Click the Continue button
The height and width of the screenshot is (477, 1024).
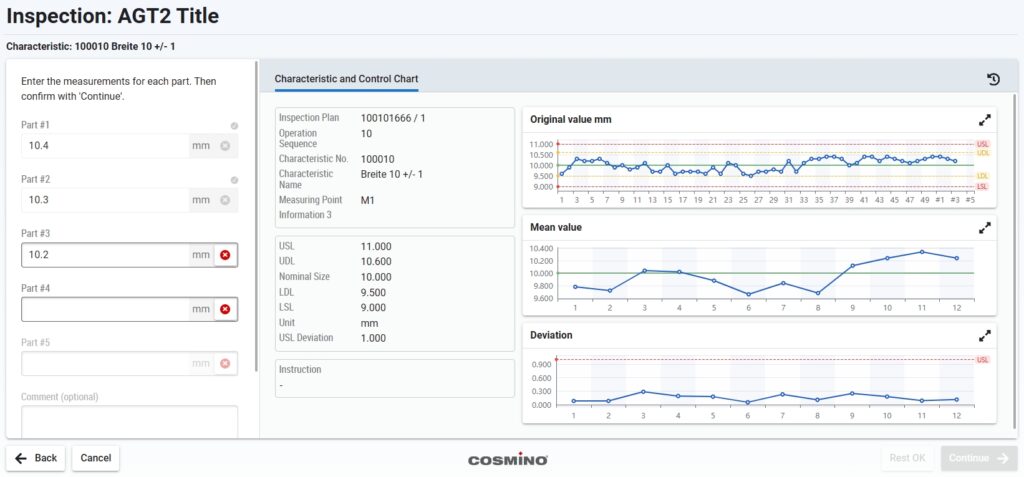[x=978, y=458]
